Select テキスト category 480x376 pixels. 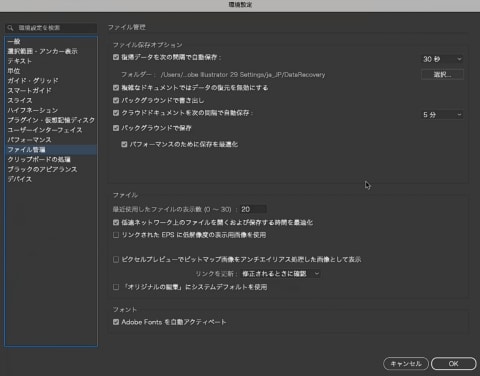click(51, 61)
